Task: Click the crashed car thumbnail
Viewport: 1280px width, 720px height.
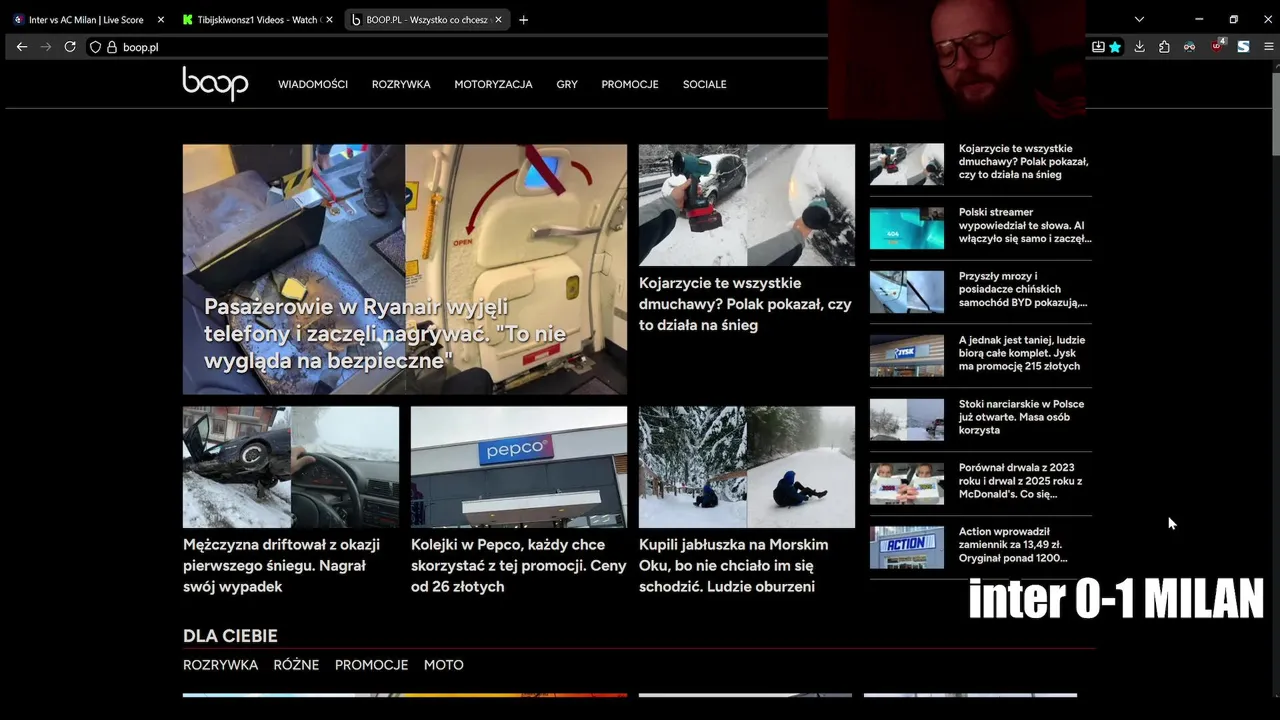Action: [x=291, y=467]
